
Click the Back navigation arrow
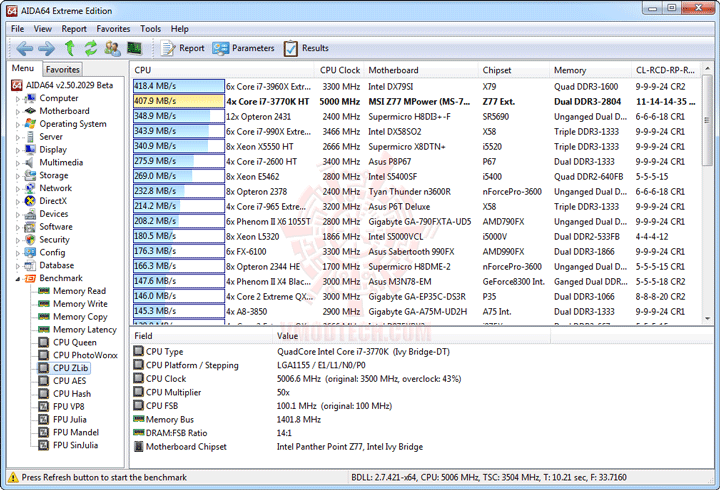click(24, 48)
